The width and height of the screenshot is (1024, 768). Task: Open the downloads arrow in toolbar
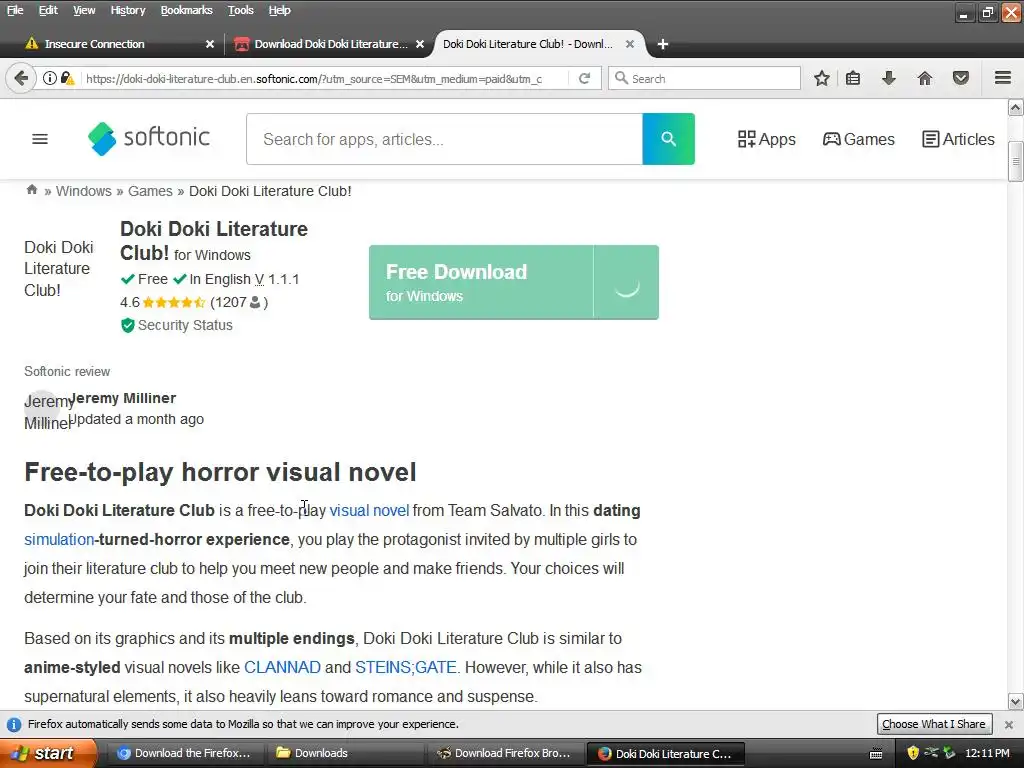tap(889, 78)
